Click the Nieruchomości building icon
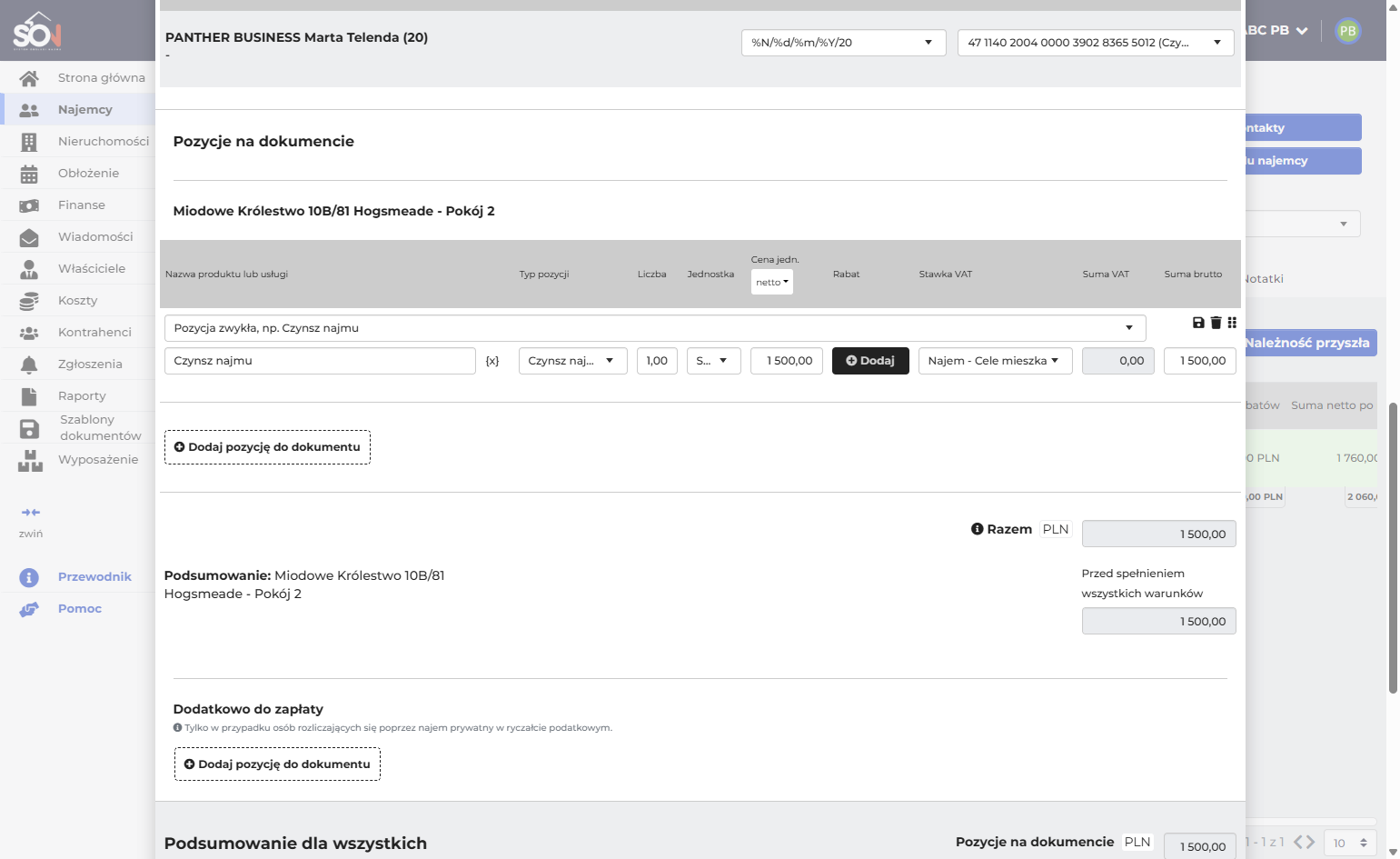Image resolution: width=1400 pixels, height=859 pixels. (x=29, y=142)
